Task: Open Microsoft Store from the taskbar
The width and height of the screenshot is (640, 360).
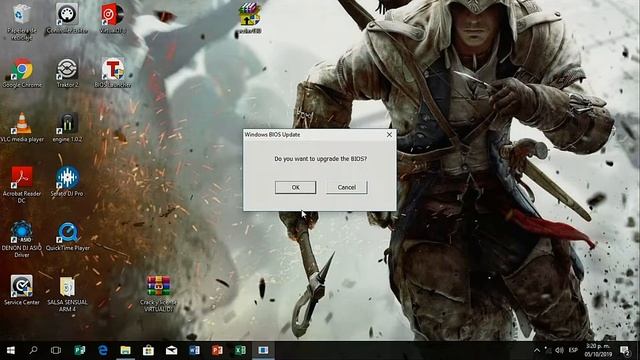Action: [148, 350]
